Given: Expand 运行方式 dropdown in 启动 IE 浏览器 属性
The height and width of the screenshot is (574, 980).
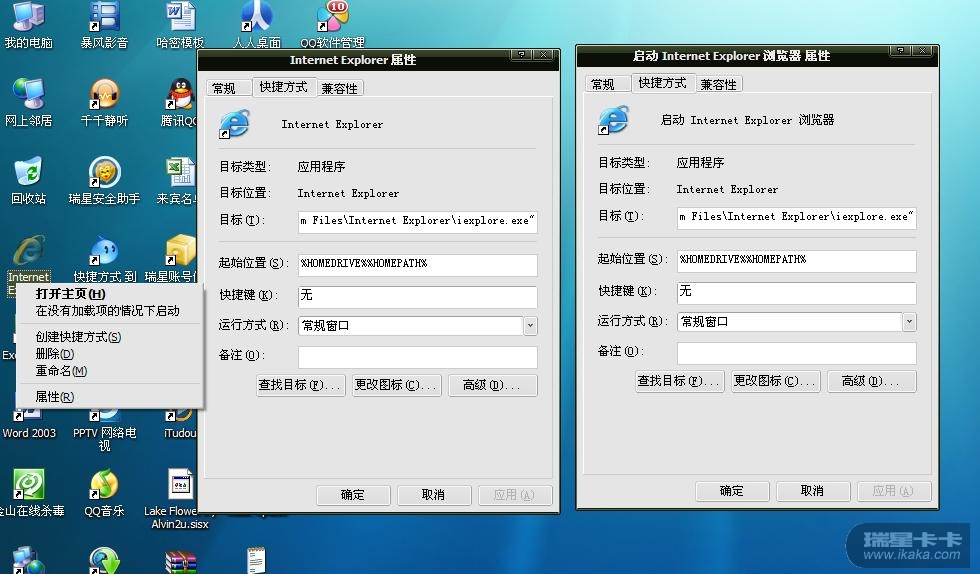Looking at the screenshot, I should [x=909, y=321].
